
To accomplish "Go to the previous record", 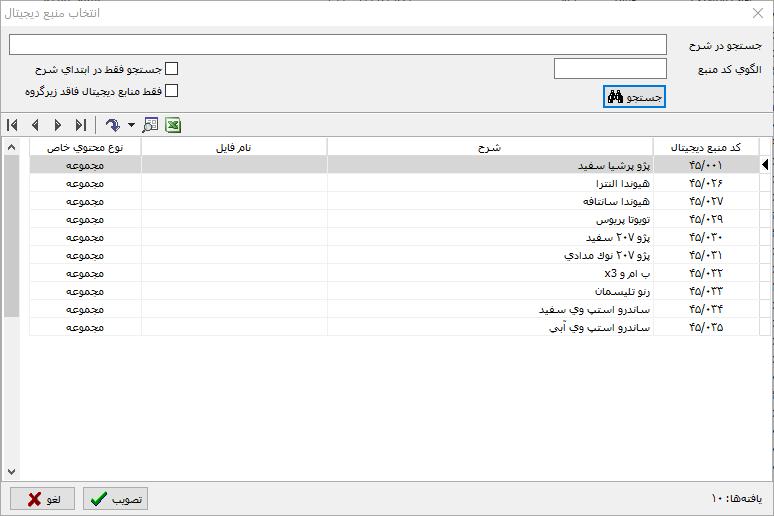I will 35,125.
